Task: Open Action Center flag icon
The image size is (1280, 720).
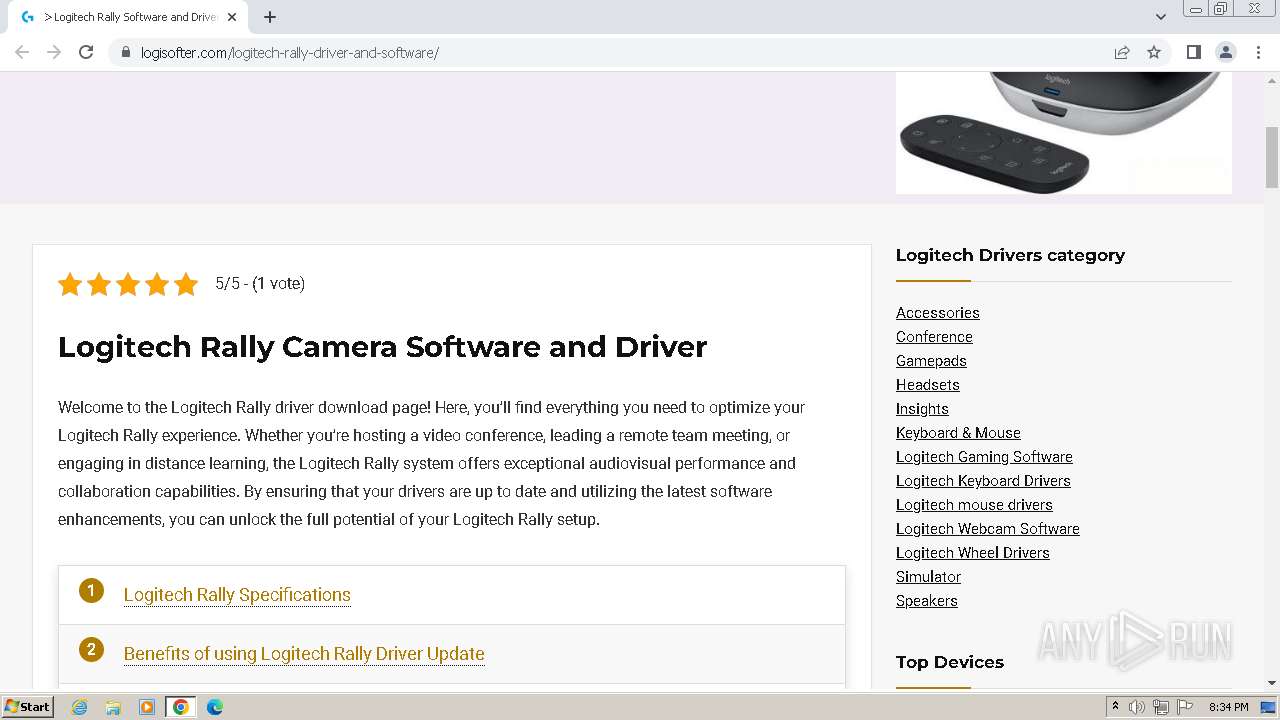Action: pyautogui.click(x=1185, y=707)
